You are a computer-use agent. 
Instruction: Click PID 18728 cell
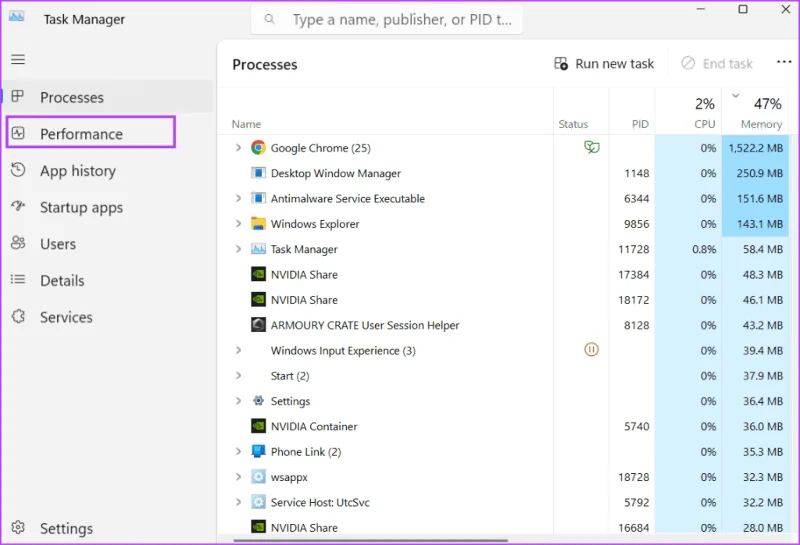[x=634, y=477]
